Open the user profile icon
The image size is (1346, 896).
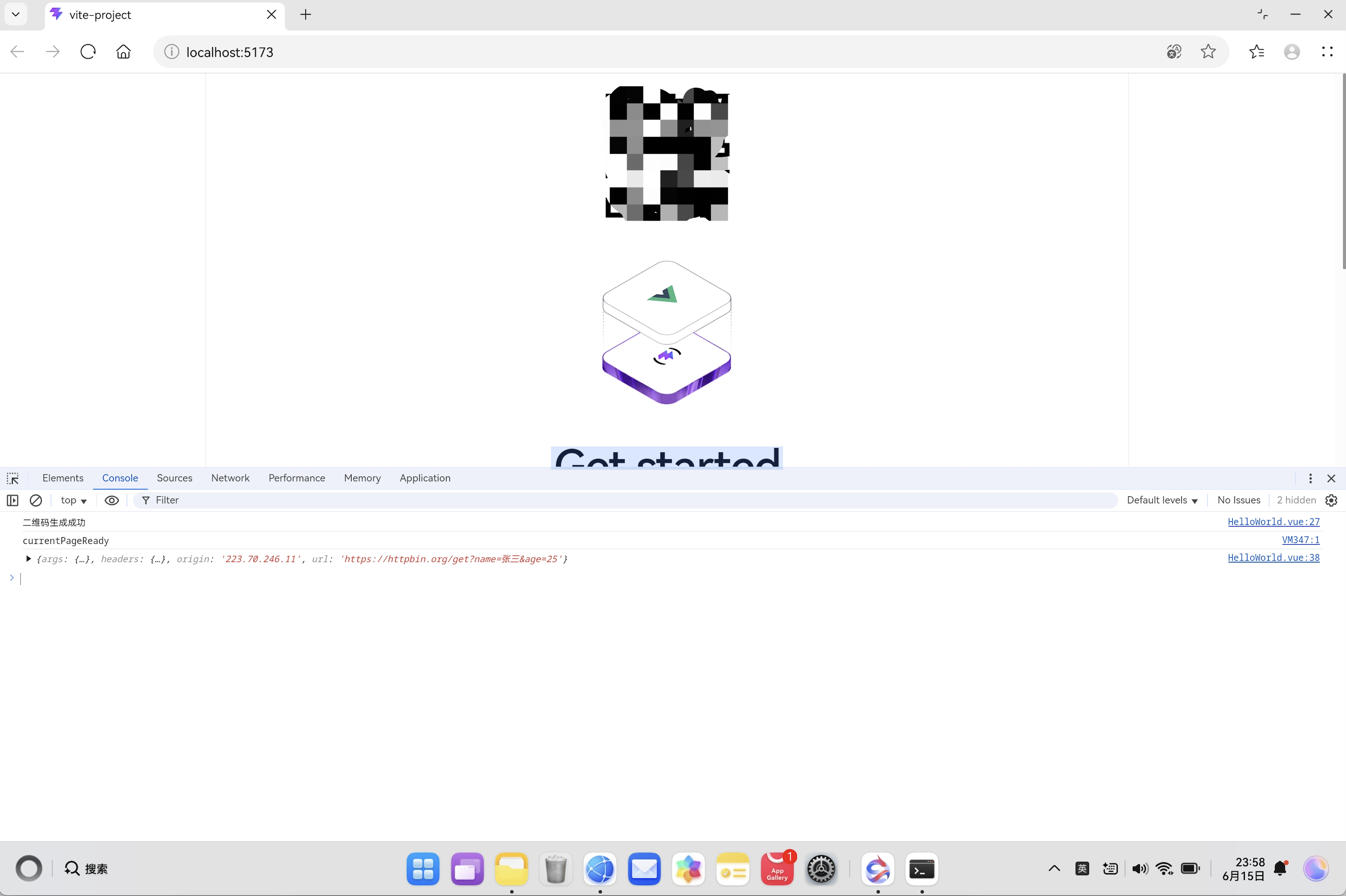click(1292, 52)
